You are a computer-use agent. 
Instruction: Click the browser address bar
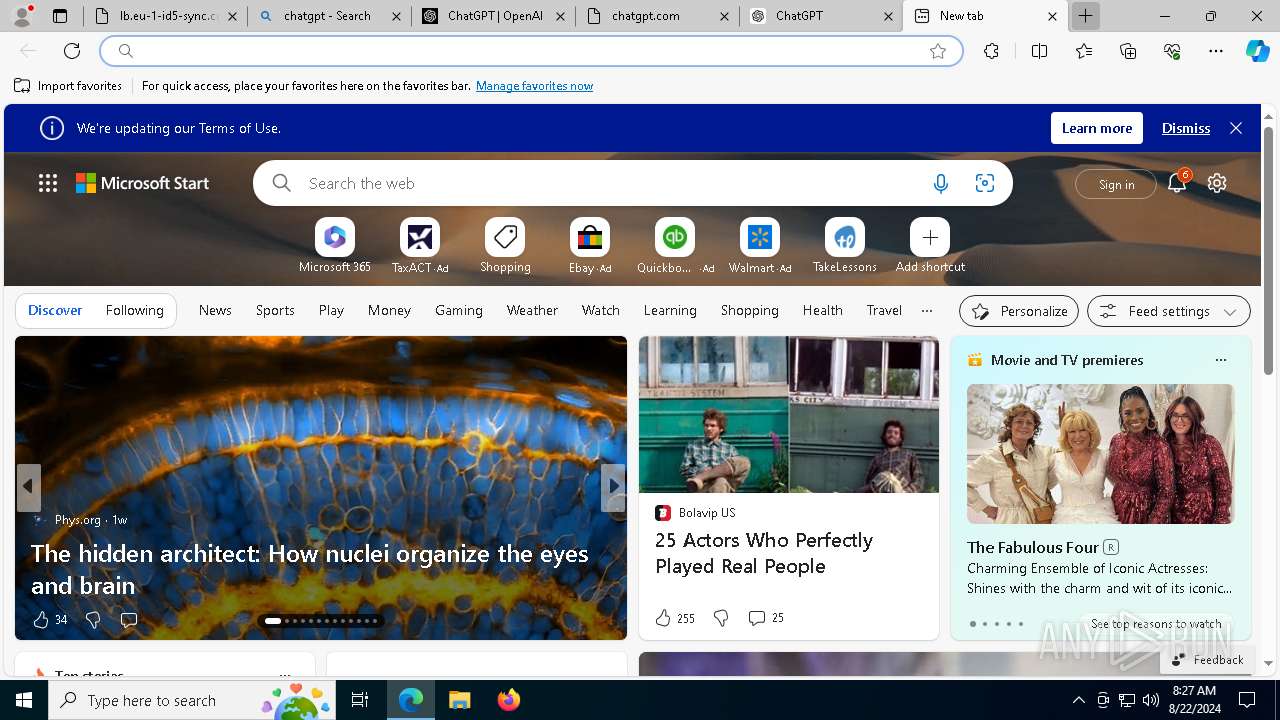(531, 51)
